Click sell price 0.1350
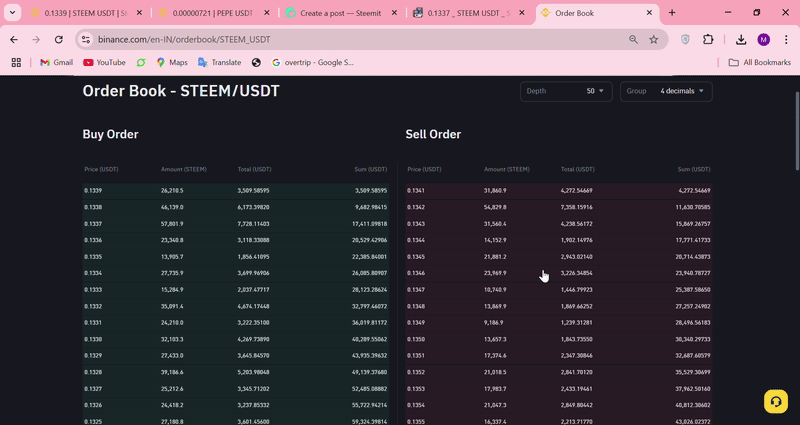This screenshot has height=425, width=800. 416,339
